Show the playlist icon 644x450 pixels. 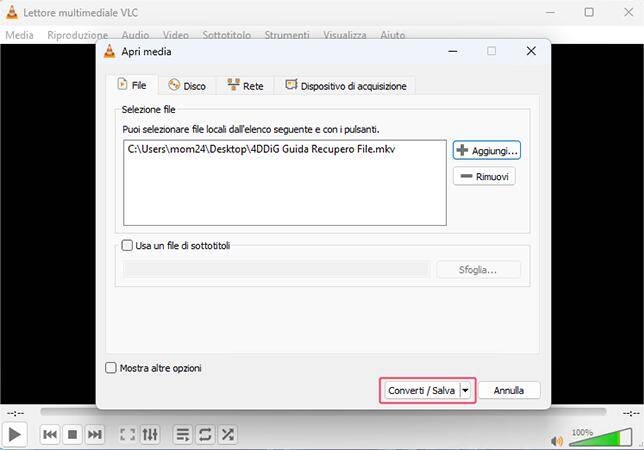(183, 434)
